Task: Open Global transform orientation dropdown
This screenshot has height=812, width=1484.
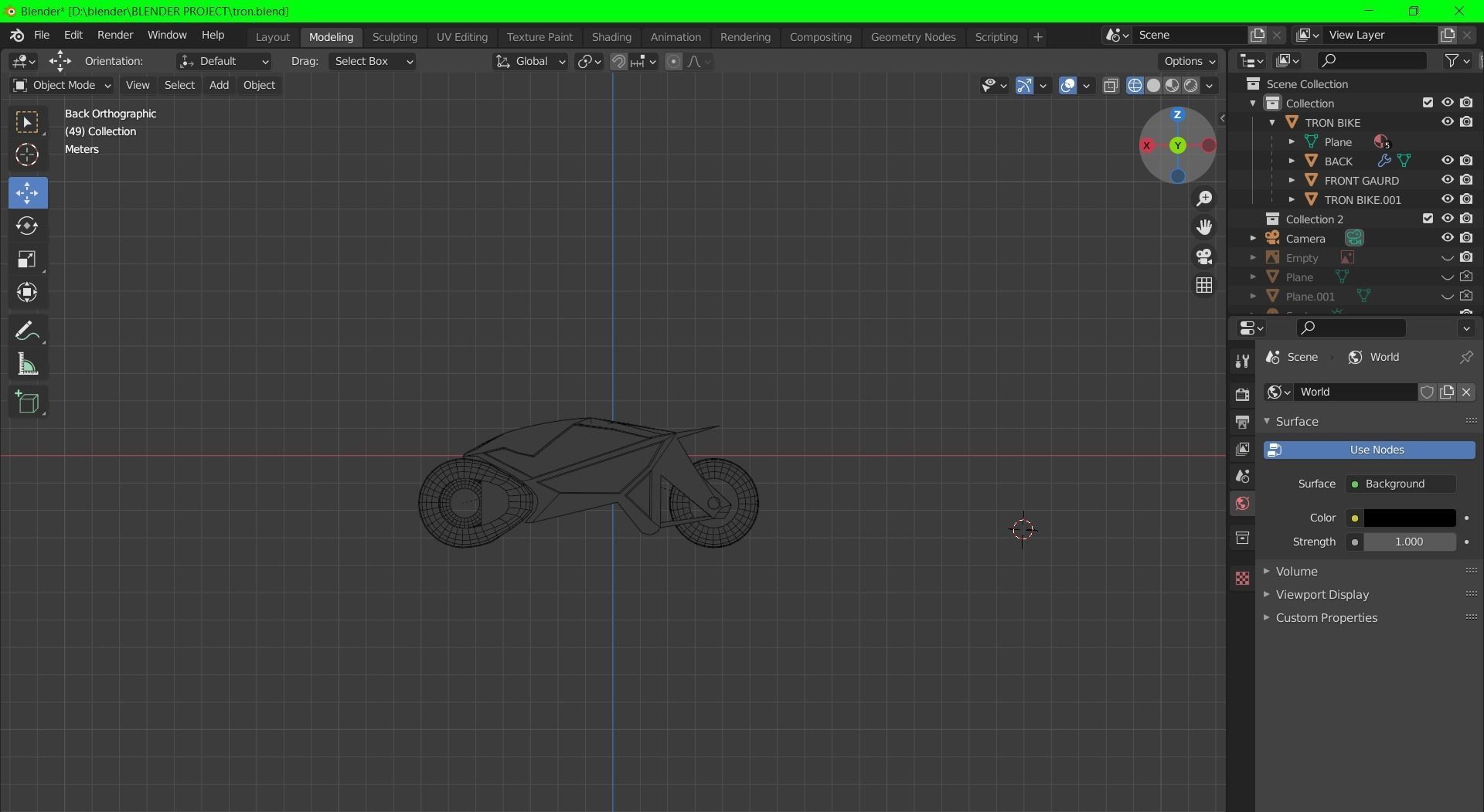Action: 530,61
